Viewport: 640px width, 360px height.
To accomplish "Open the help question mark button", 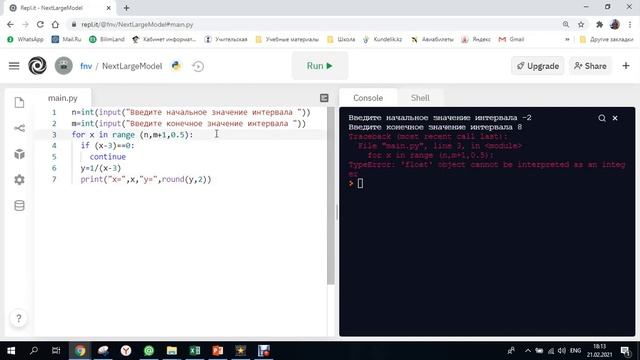I will coord(19,318).
